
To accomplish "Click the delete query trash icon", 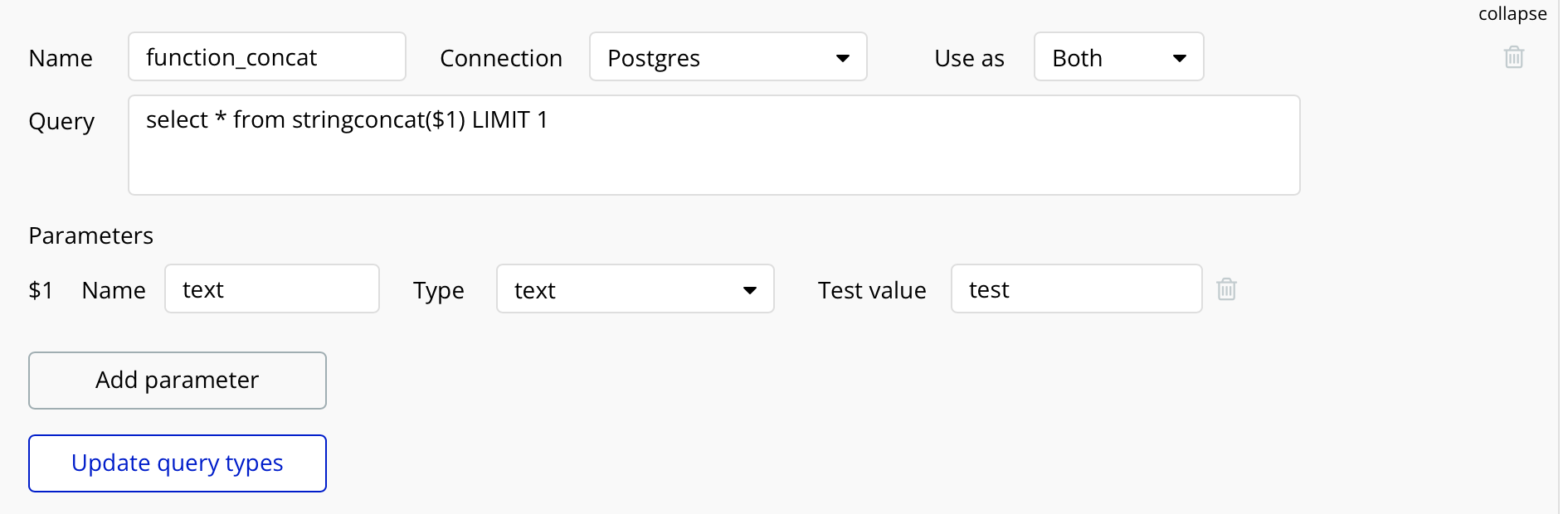I will pyautogui.click(x=1513, y=57).
